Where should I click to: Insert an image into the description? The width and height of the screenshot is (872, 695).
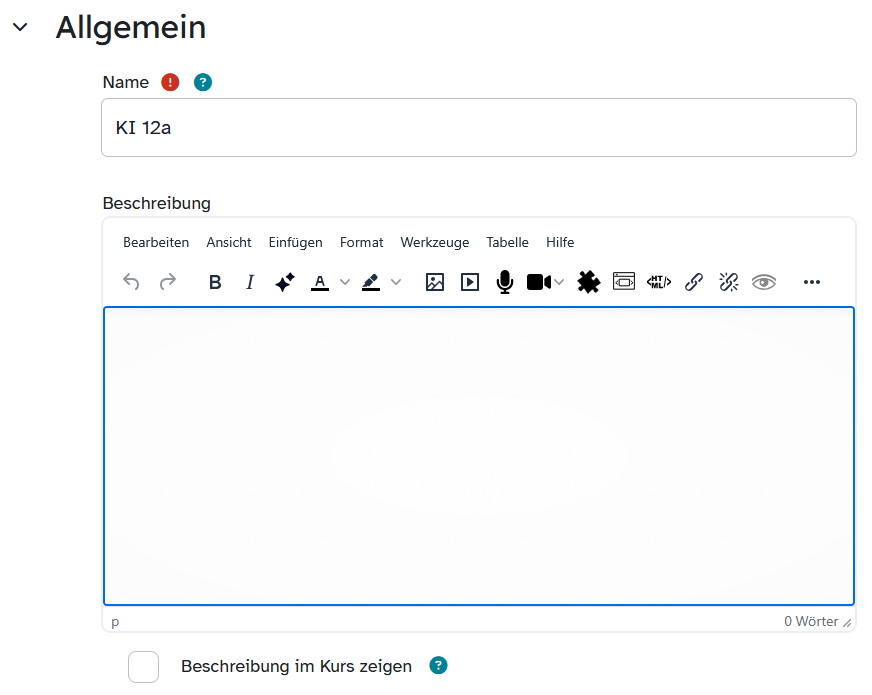pyautogui.click(x=435, y=282)
